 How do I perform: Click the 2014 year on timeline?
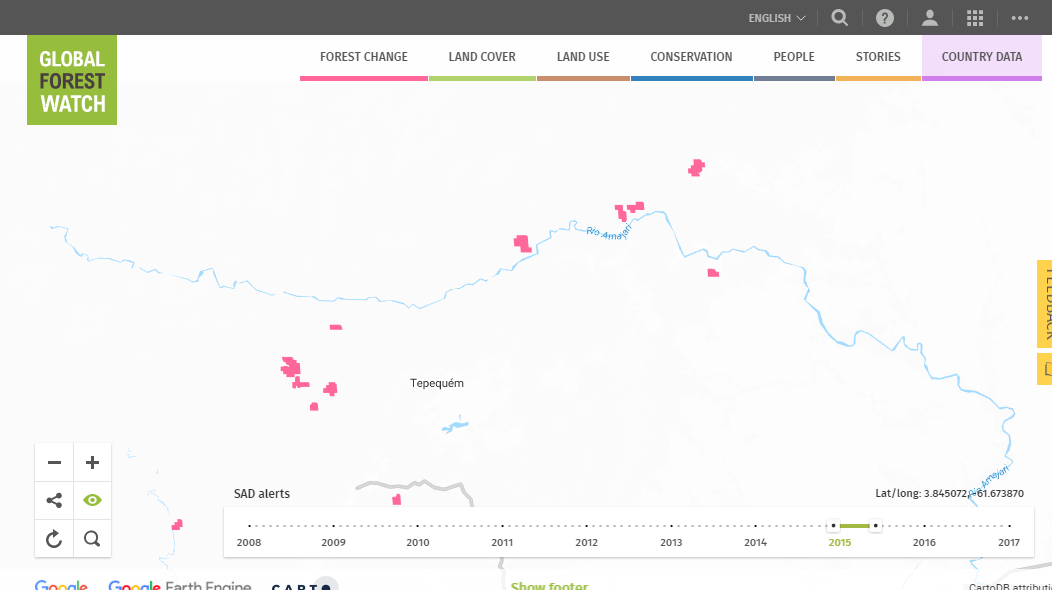tap(755, 542)
